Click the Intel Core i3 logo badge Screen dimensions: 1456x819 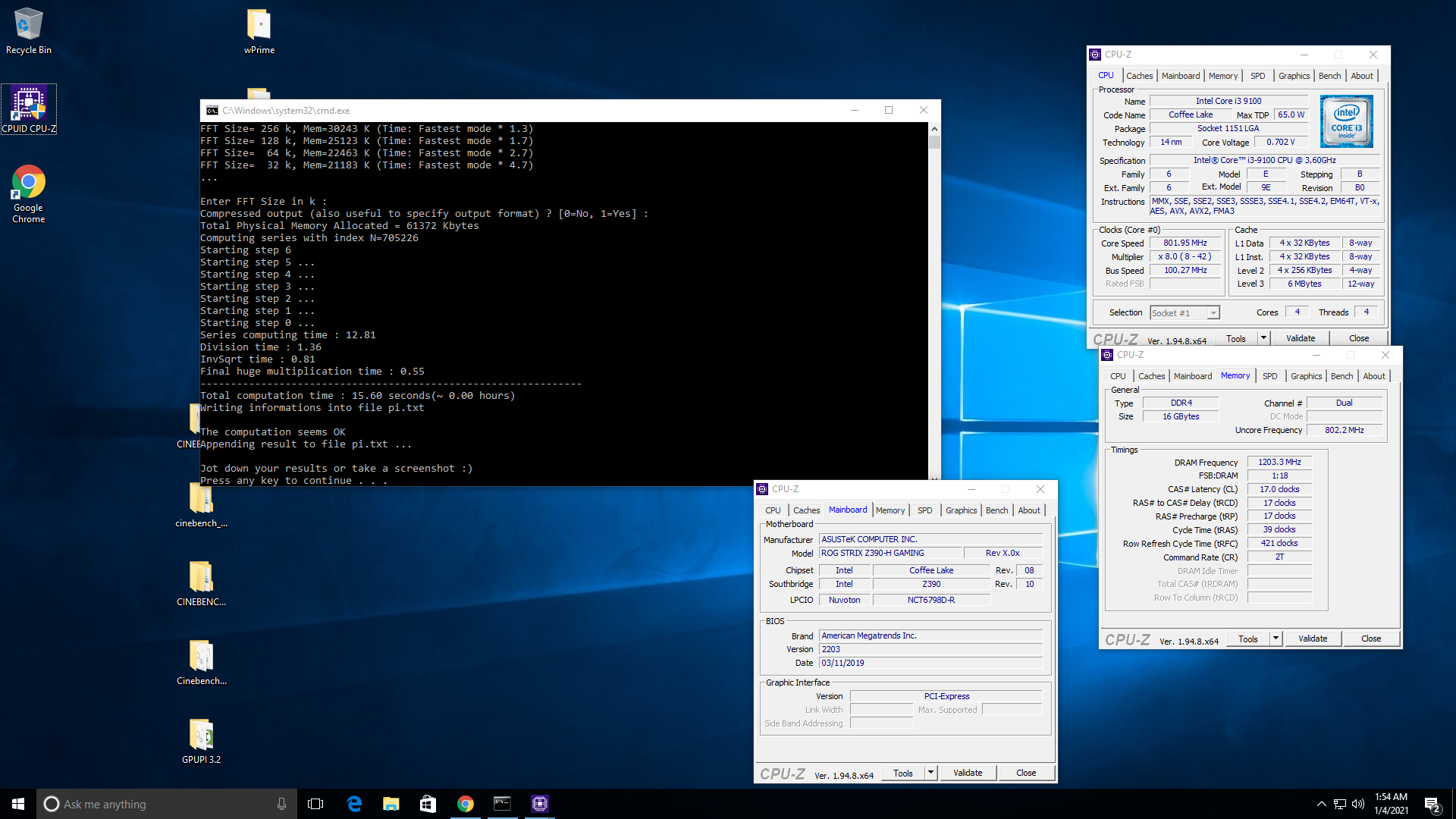tap(1346, 121)
